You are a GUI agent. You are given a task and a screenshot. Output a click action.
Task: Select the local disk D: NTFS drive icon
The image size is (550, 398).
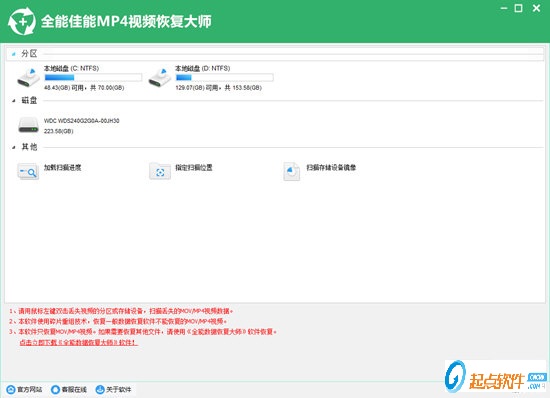coord(160,78)
